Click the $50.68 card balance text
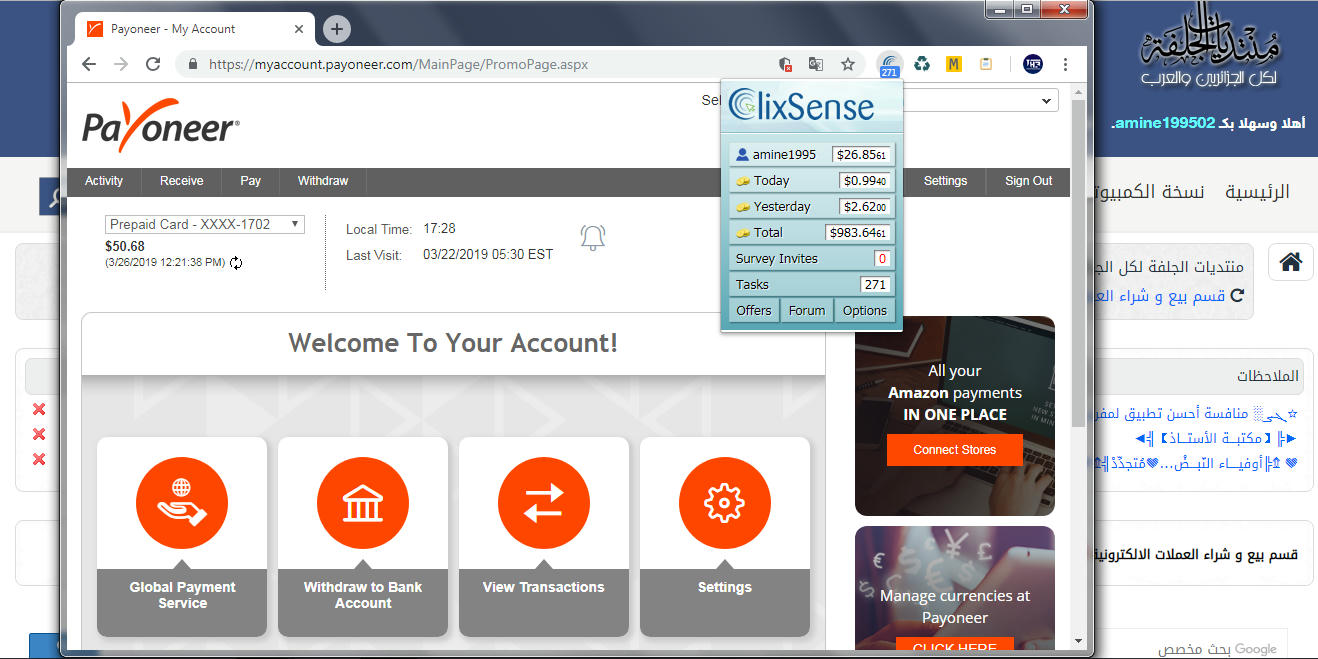The image size is (1318, 659). [125, 246]
